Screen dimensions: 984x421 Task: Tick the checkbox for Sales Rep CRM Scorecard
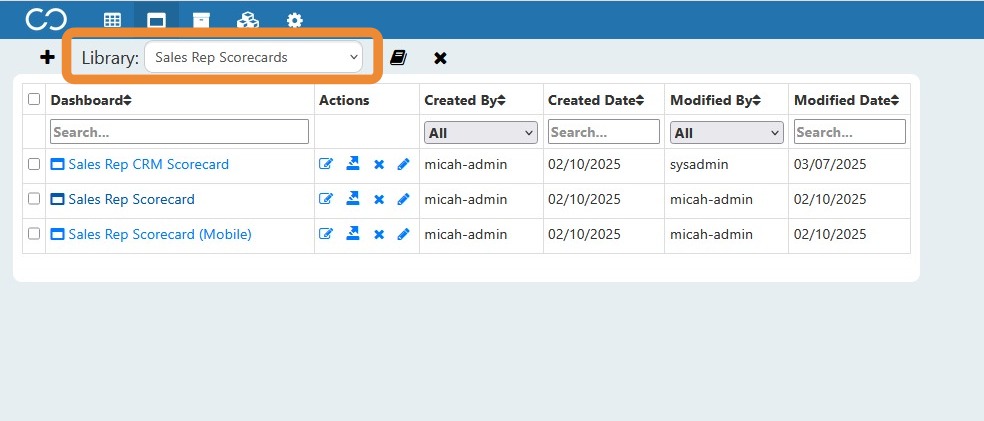coord(34,164)
